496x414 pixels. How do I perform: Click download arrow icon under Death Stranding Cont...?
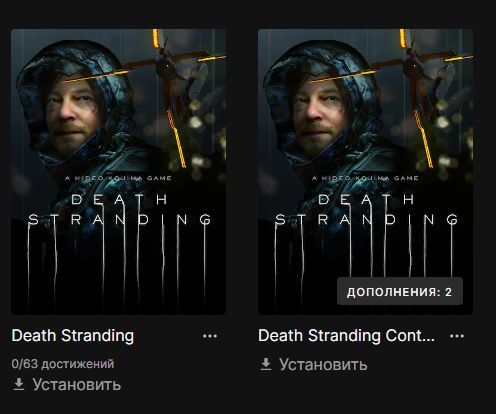(266, 364)
